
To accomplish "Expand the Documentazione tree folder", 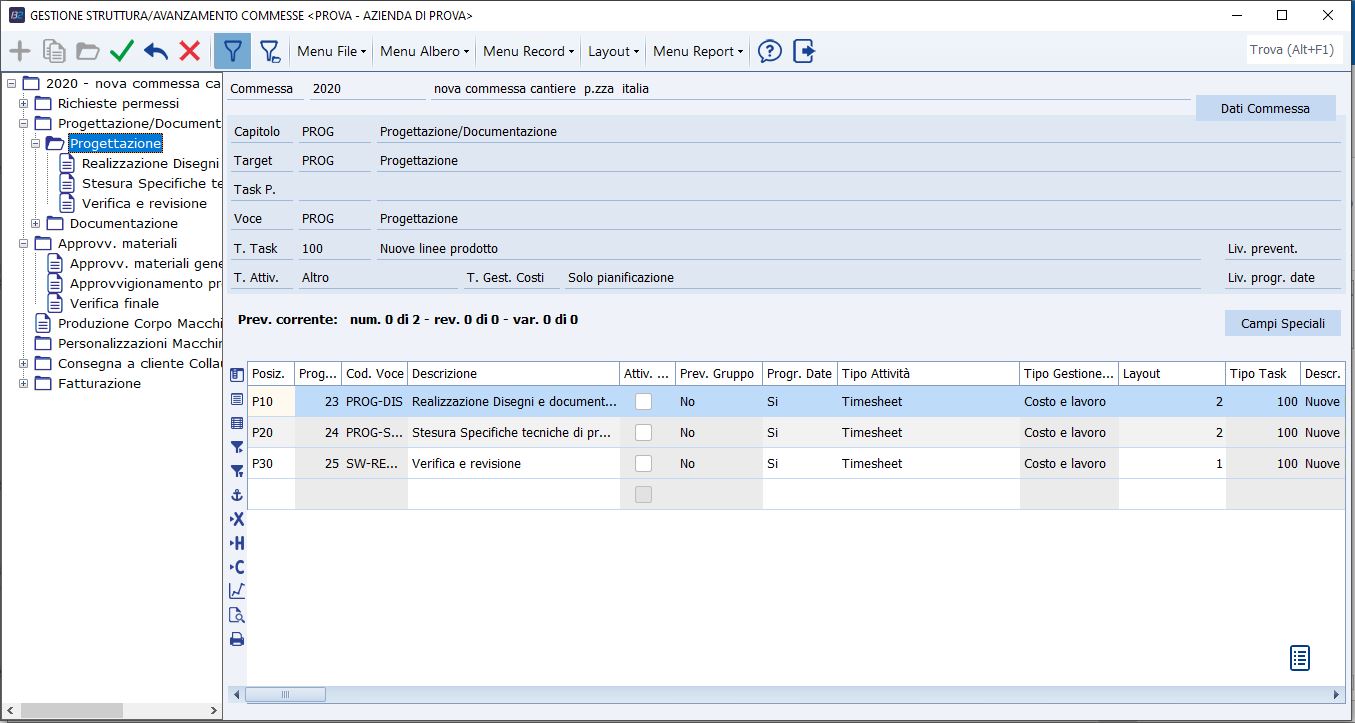I will (x=36, y=223).
